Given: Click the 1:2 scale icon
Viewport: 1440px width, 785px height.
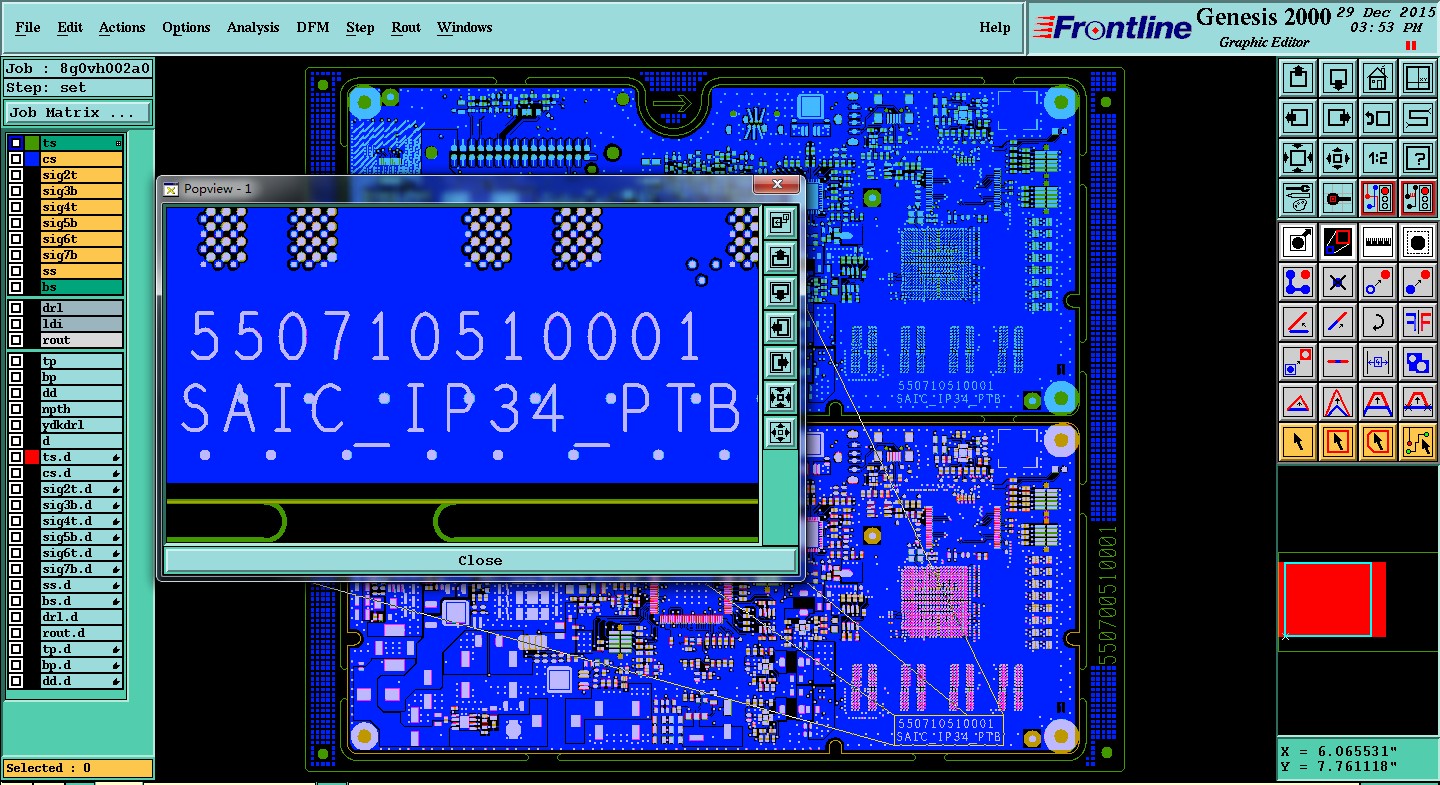Looking at the screenshot, I should (x=1378, y=157).
